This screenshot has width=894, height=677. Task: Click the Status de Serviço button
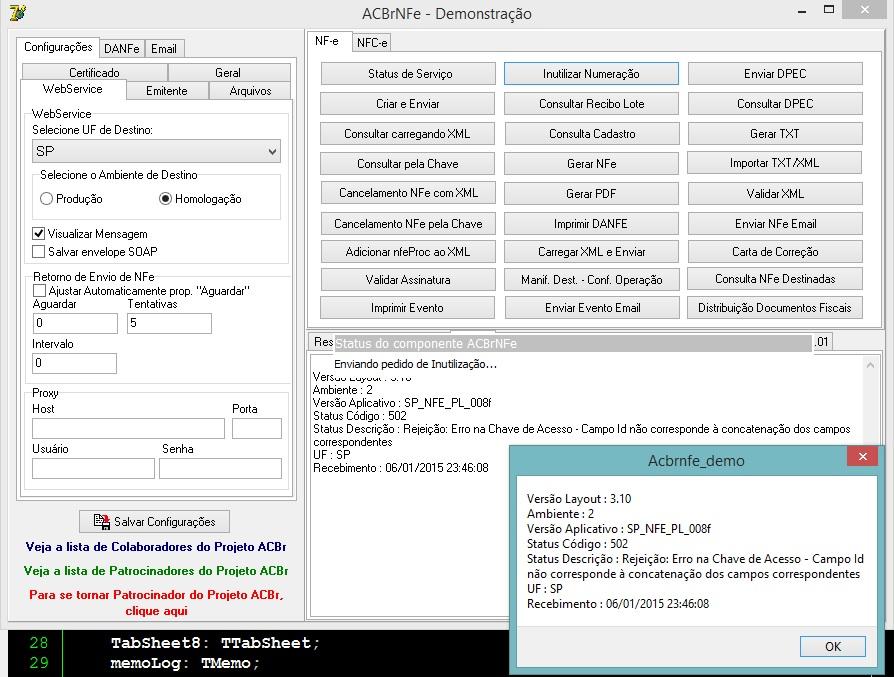[x=408, y=74]
